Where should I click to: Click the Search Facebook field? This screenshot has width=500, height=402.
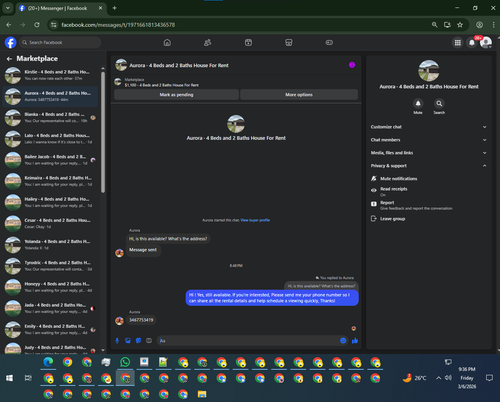(x=60, y=43)
